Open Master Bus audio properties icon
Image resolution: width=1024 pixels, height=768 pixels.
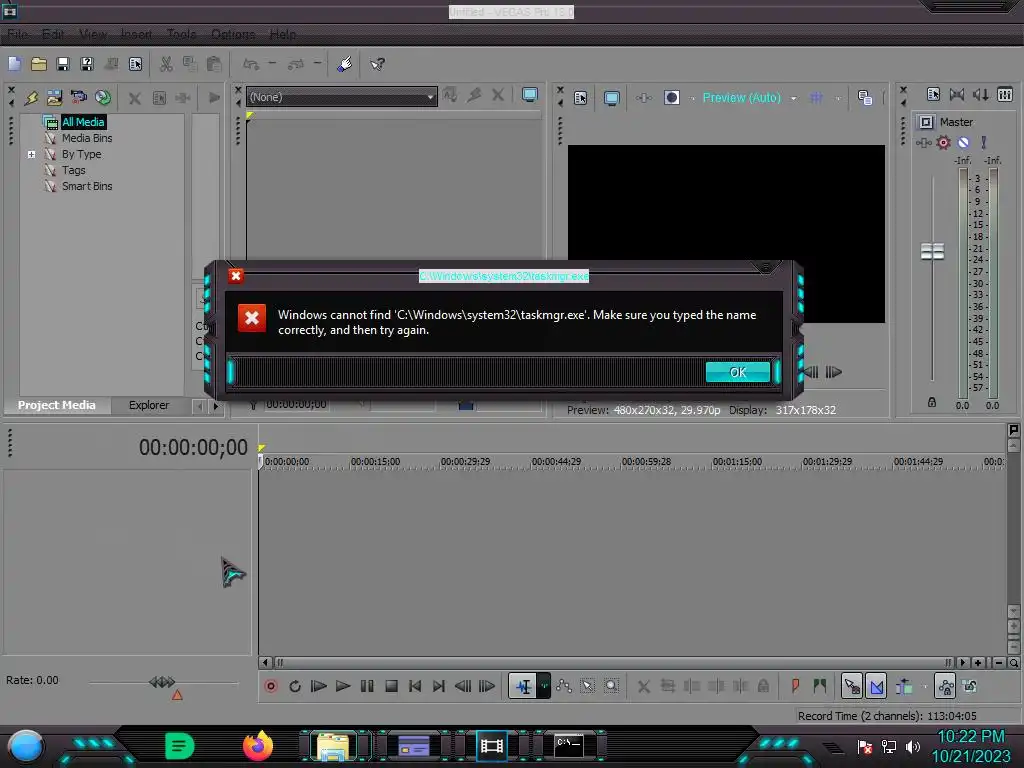click(933, 95)
